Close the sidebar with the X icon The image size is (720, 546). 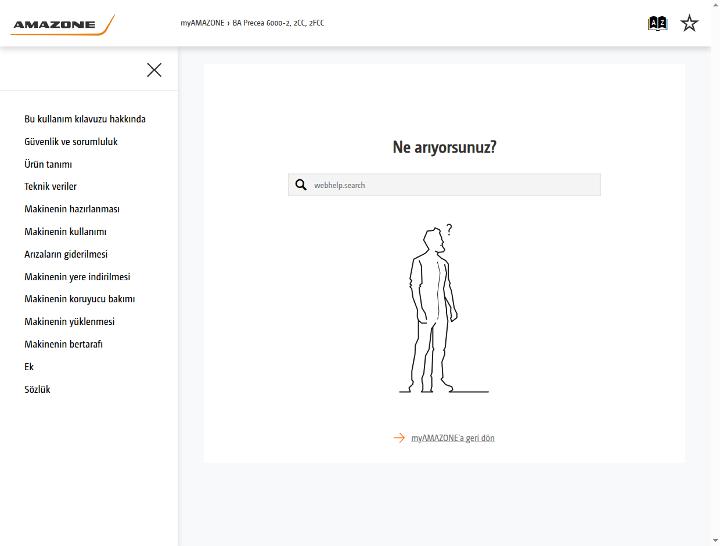click(154, 70)
